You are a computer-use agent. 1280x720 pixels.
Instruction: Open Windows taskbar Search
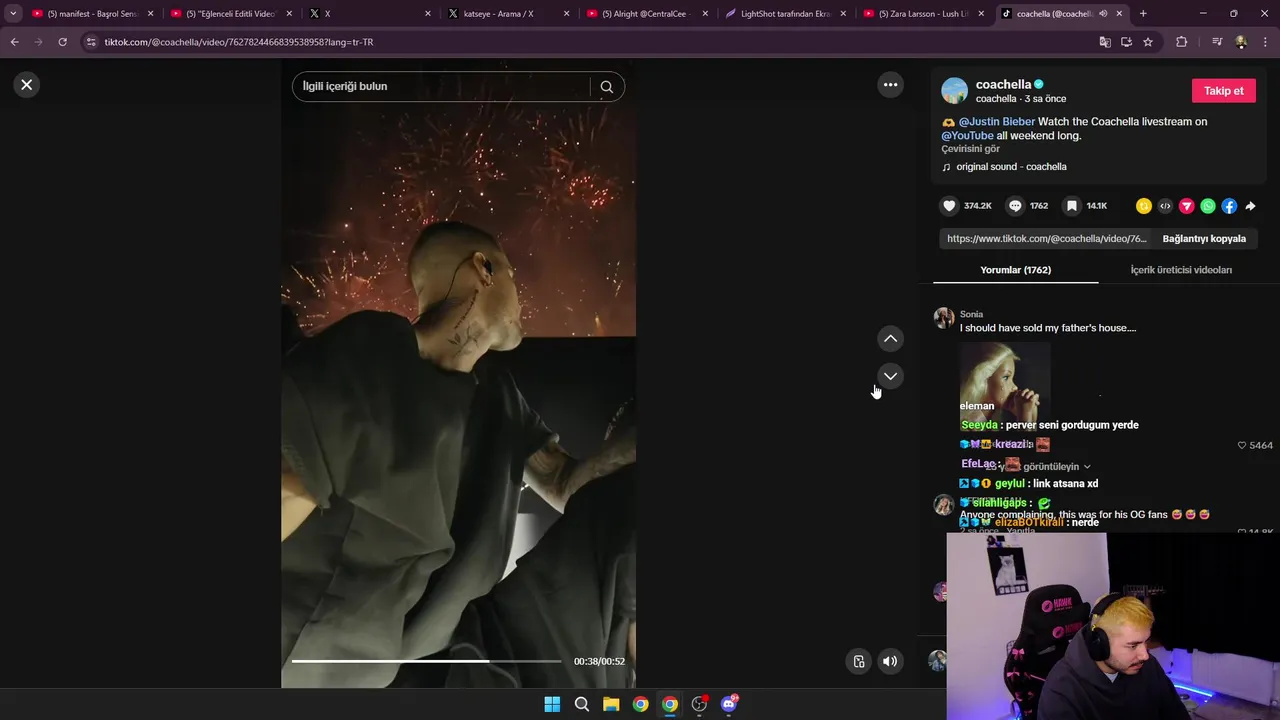pos(582,704)
